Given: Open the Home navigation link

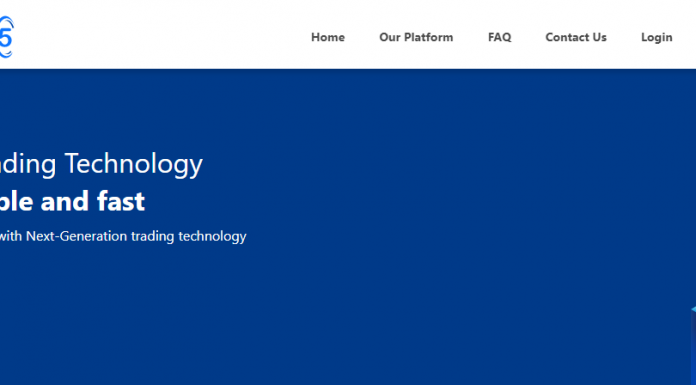Looking at the screenshot, I should tap(328, 37).
